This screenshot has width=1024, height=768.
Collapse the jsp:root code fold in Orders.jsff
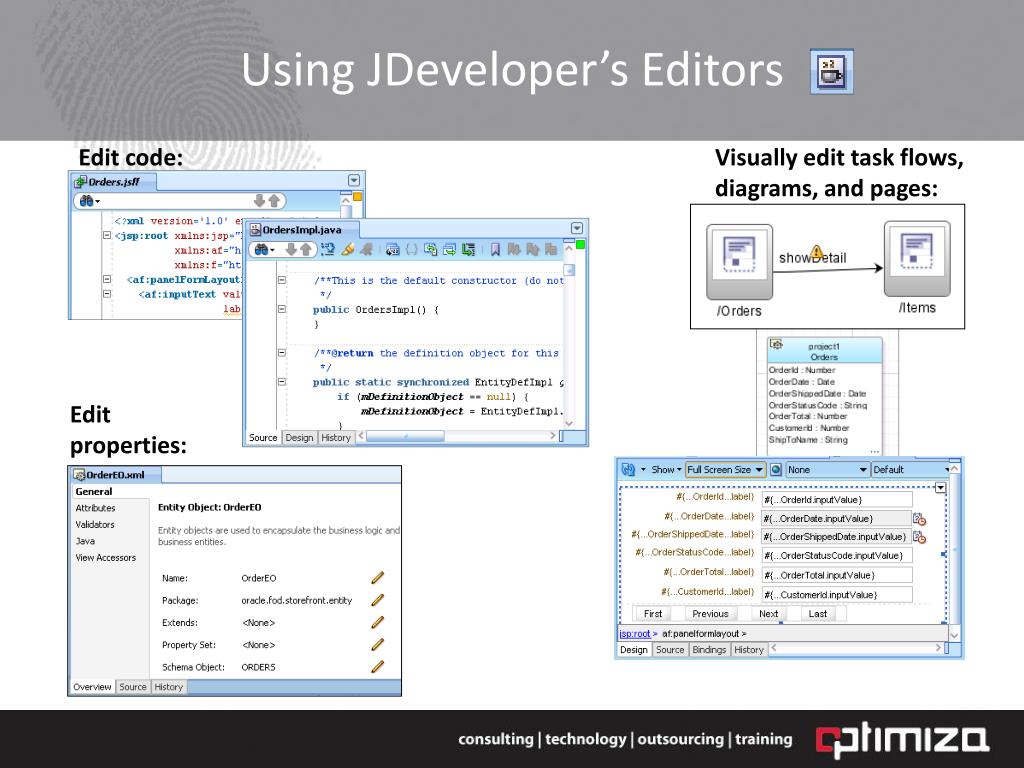click(x=106, y=236)
